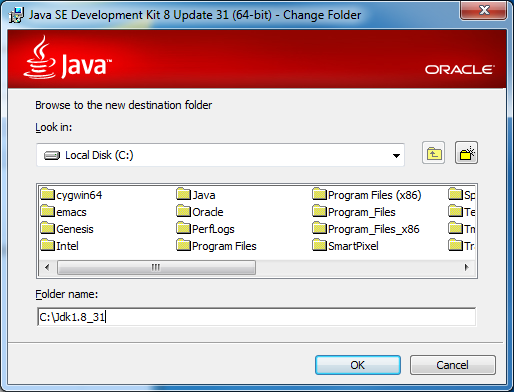The image size is (514, 392).
Task: Click the emacs folder name
Action: [71, 212]
